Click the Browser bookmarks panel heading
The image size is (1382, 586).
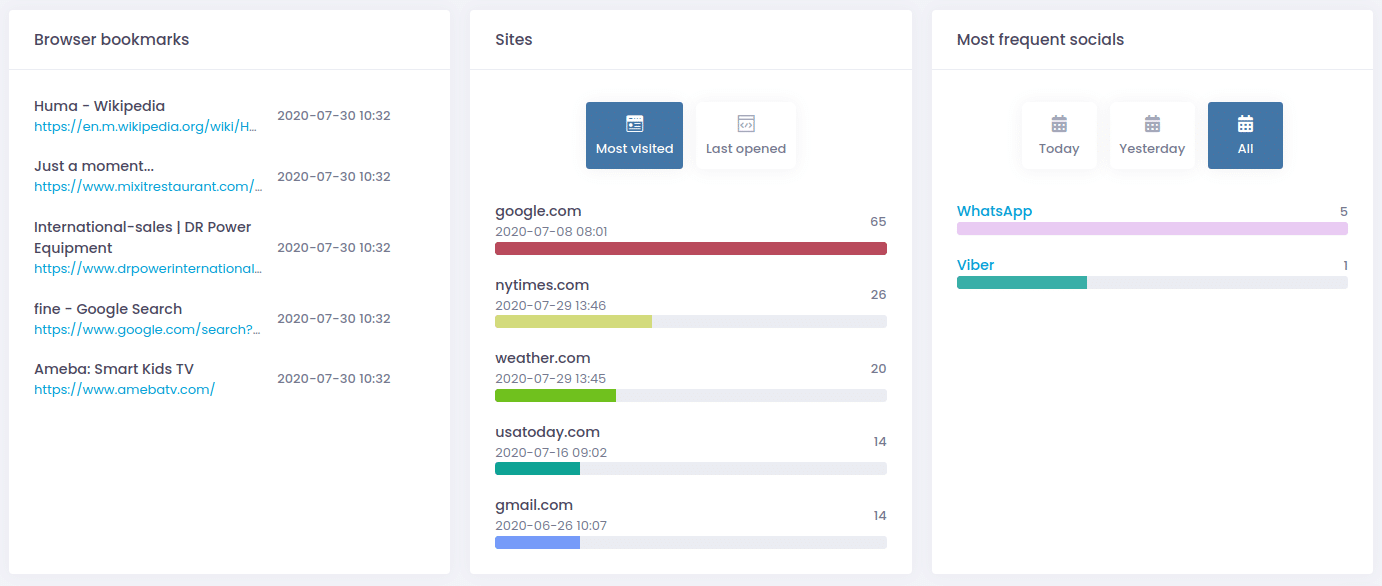(111, 40)
